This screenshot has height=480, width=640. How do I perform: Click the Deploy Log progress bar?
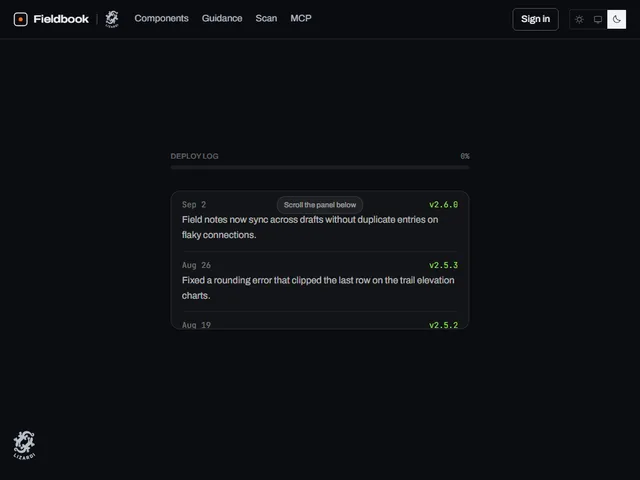pos(320,167)
